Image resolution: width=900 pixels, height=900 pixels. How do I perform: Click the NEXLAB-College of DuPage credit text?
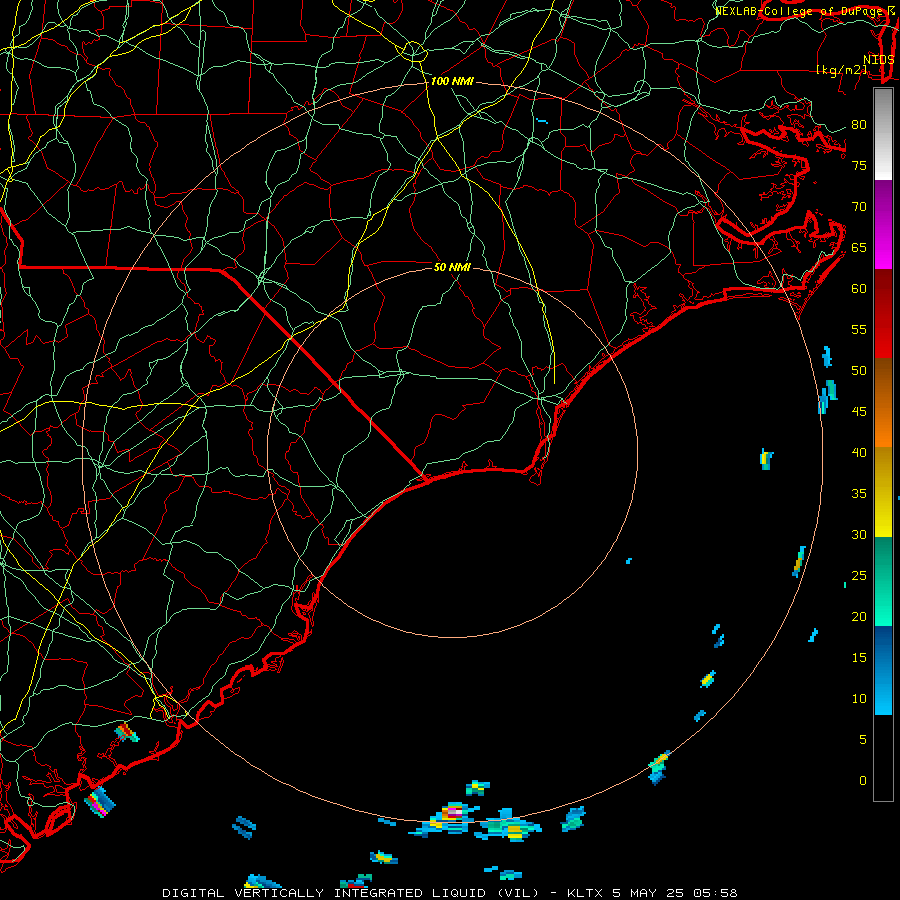coord(805,11)
